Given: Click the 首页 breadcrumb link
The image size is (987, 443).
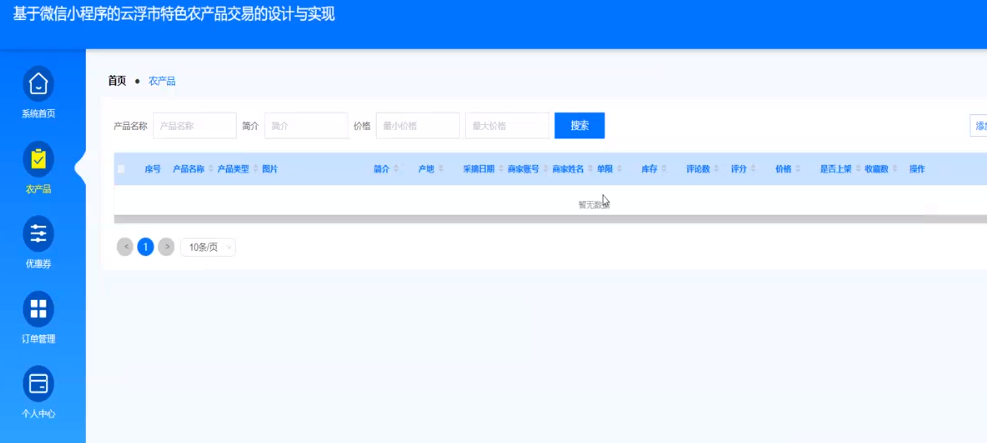Looking at the screenshot, I should coord(117,81).
